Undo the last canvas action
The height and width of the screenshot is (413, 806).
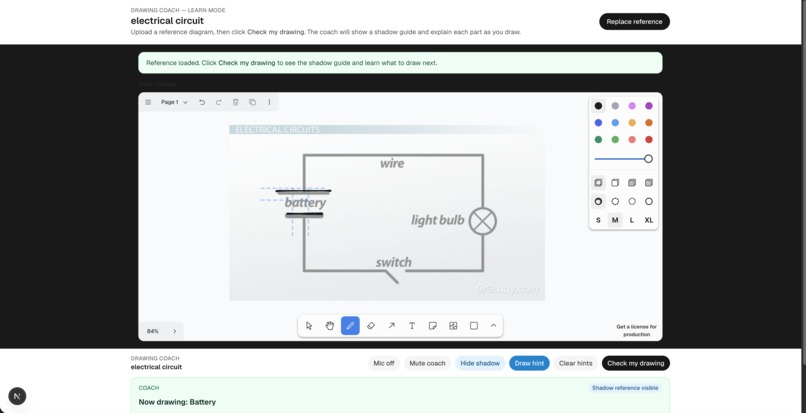[202, 102]
